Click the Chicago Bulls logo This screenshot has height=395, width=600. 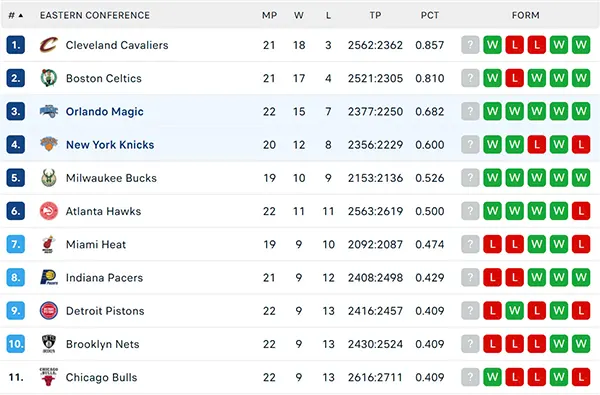pyautogui.click(x=49, y=377)
